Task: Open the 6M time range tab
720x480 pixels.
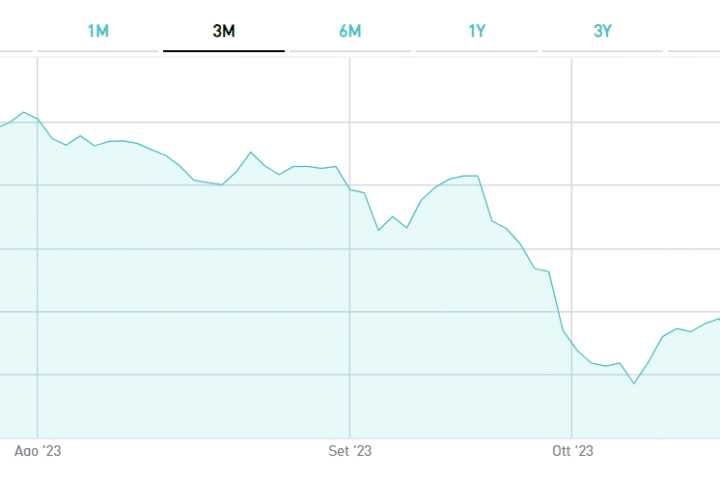Action: pos(350,30)
